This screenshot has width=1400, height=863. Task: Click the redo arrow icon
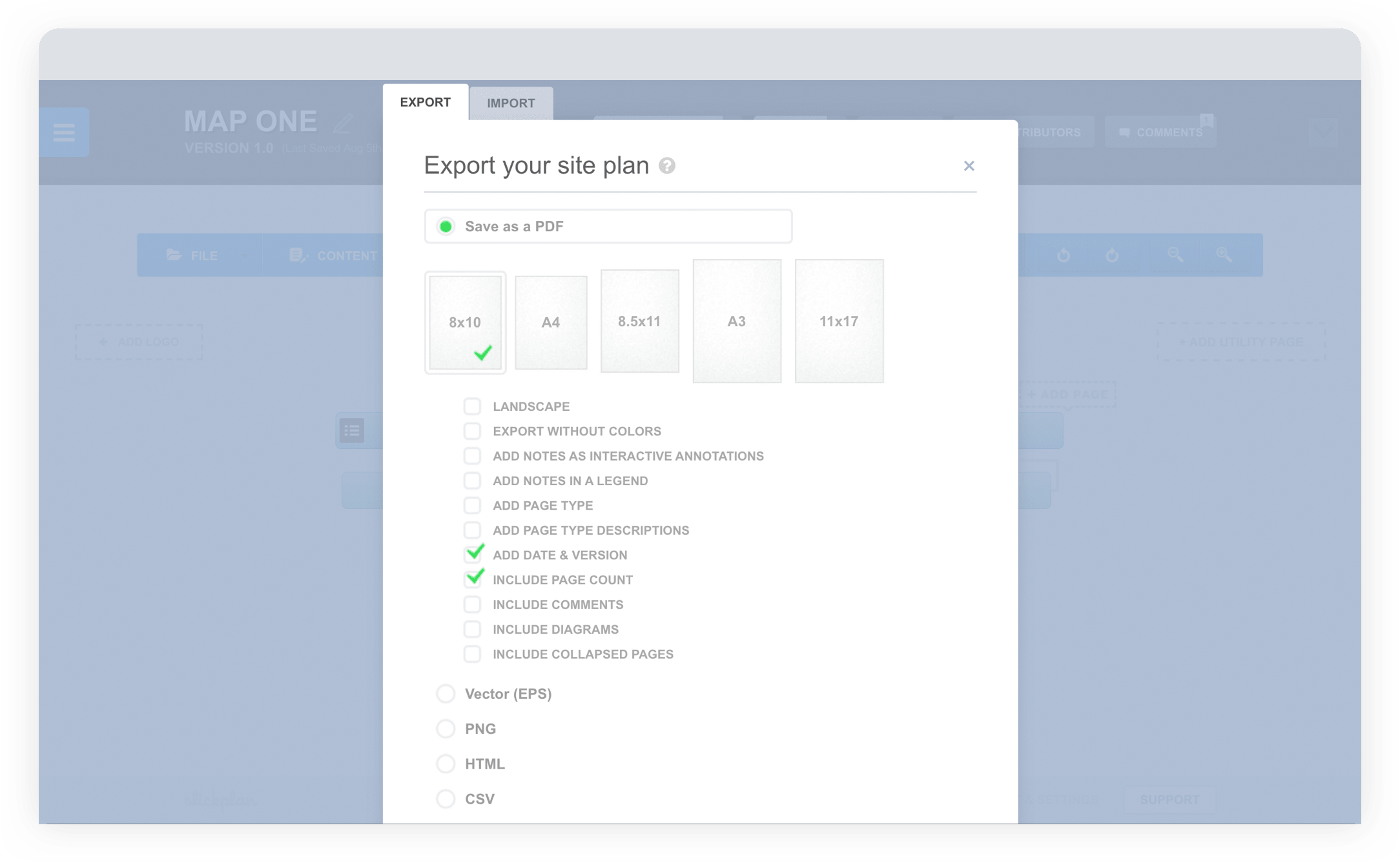(x=1111, y=255)
